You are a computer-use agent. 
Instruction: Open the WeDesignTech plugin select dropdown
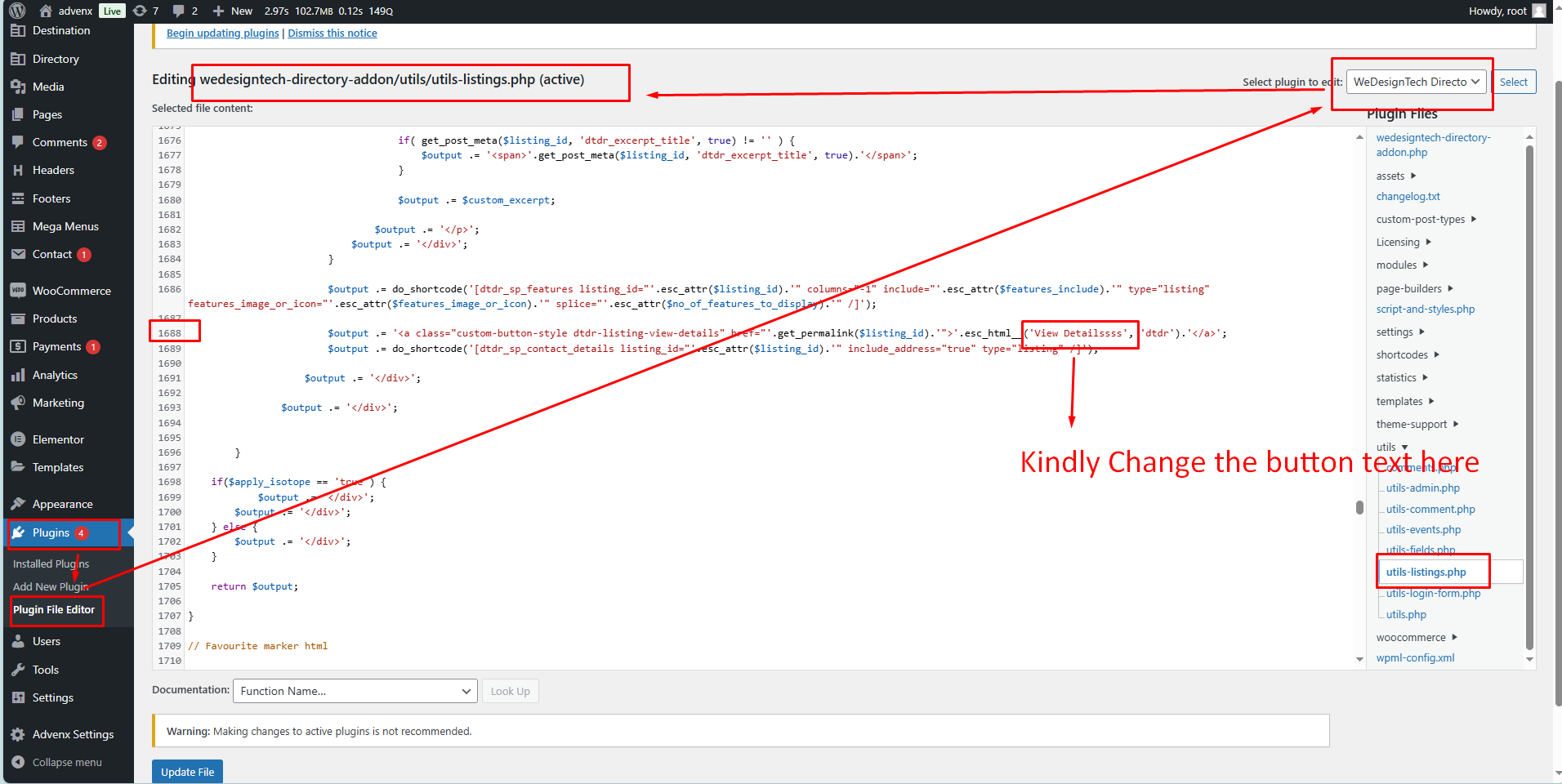pyautogui.click(x=1417, y=82)
